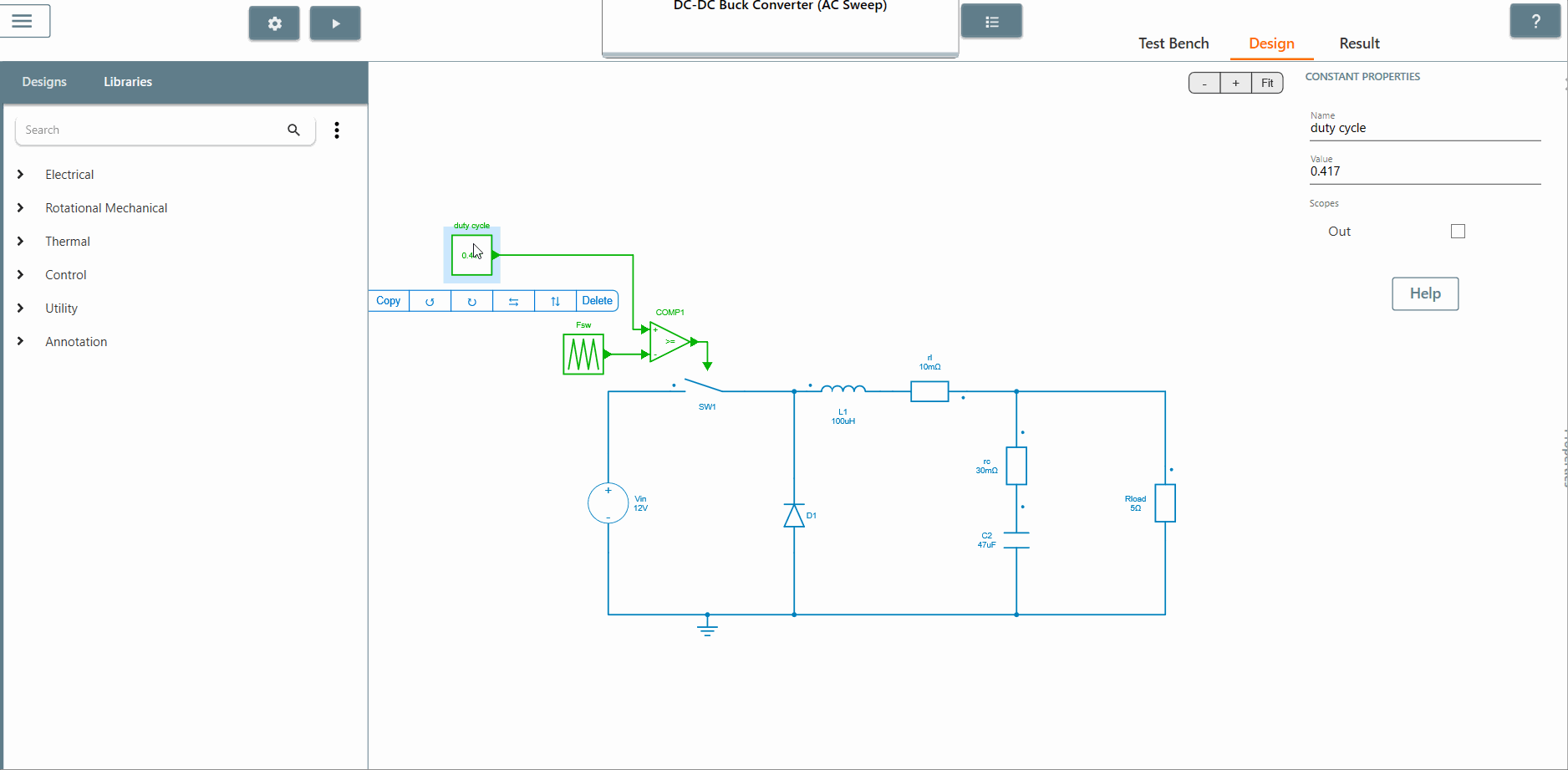Screen dimensions: 1568x770
Task: Open simulation settings gear button
Action: click(x=274, y=23)
